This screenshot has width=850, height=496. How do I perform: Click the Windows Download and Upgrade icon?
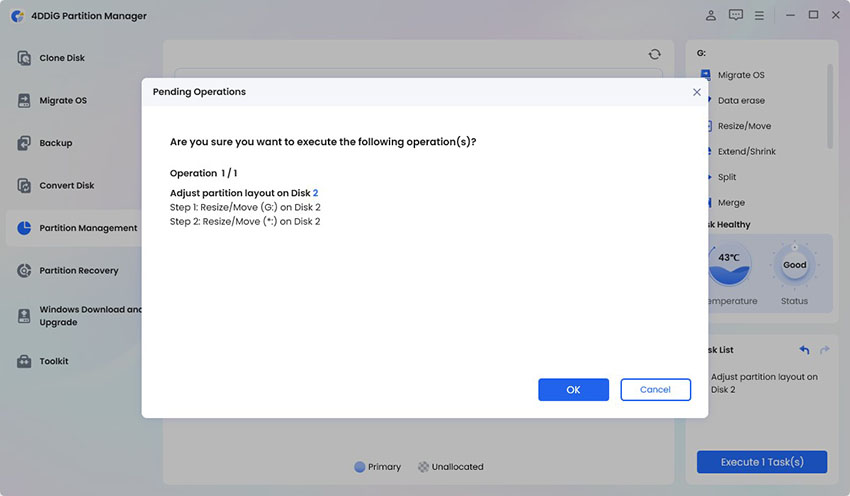click(x=24, y=315)
